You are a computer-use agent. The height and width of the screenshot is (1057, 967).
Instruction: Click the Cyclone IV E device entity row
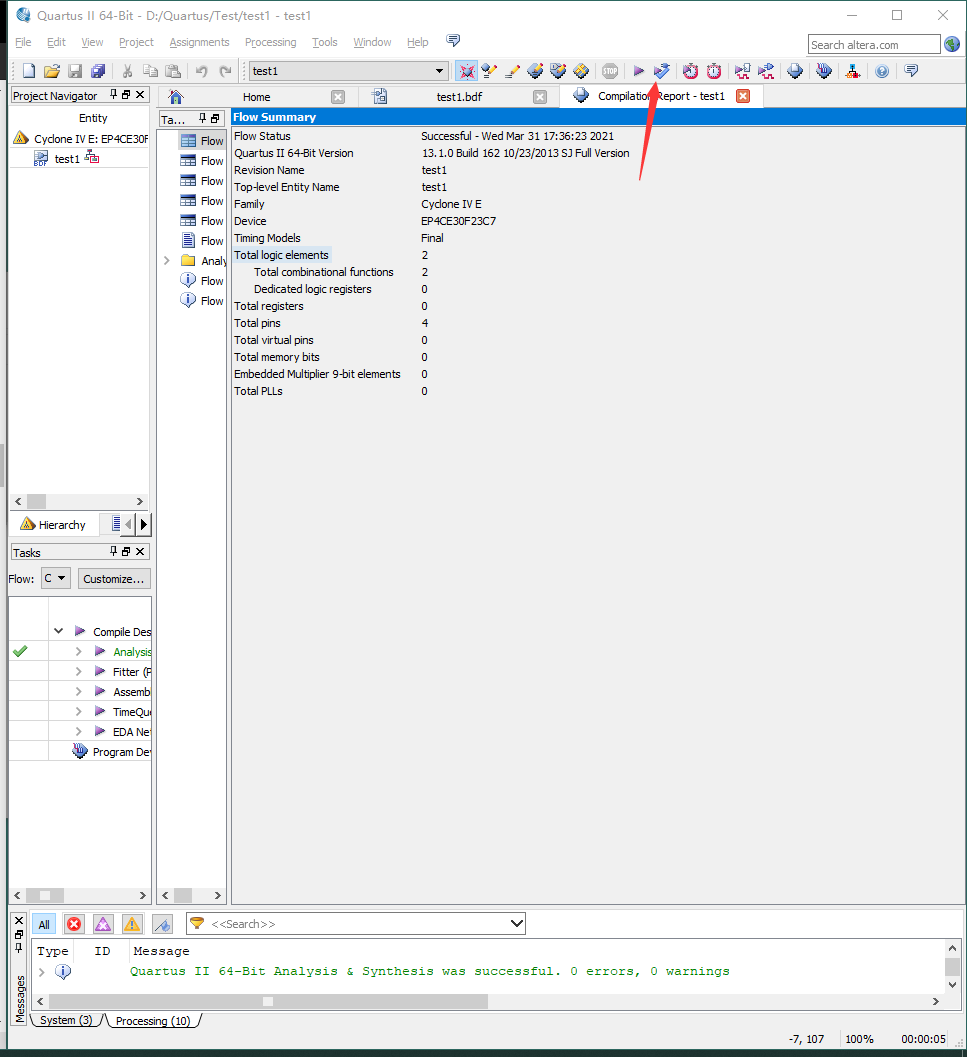click(81, 139)
